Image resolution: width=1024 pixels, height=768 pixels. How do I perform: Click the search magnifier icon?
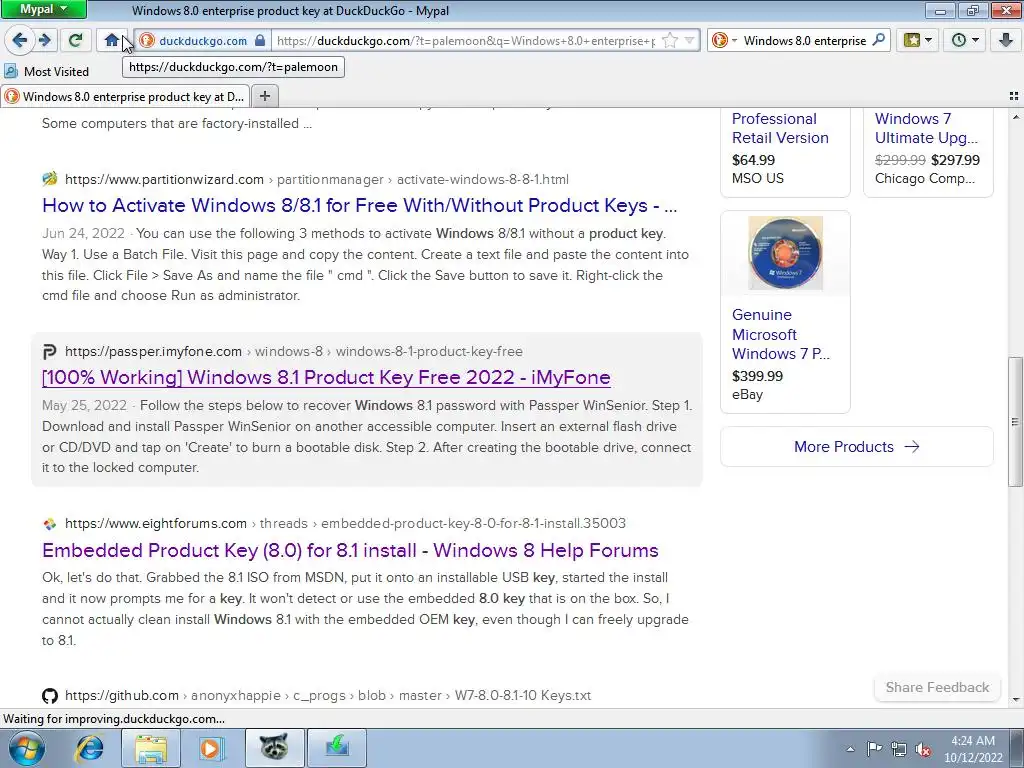pos(879,40)
